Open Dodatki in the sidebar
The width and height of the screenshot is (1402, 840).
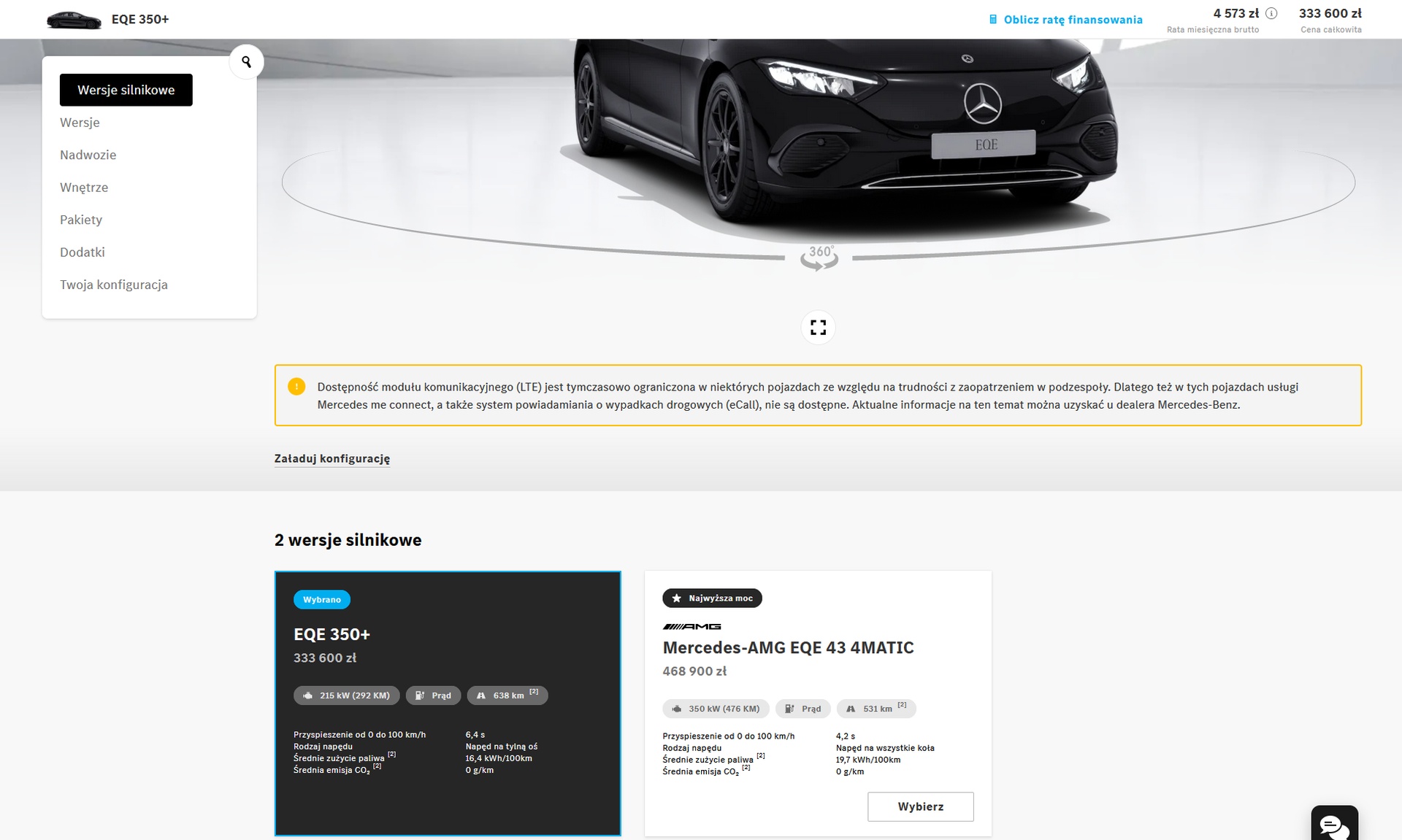click(x=83, y=253)
